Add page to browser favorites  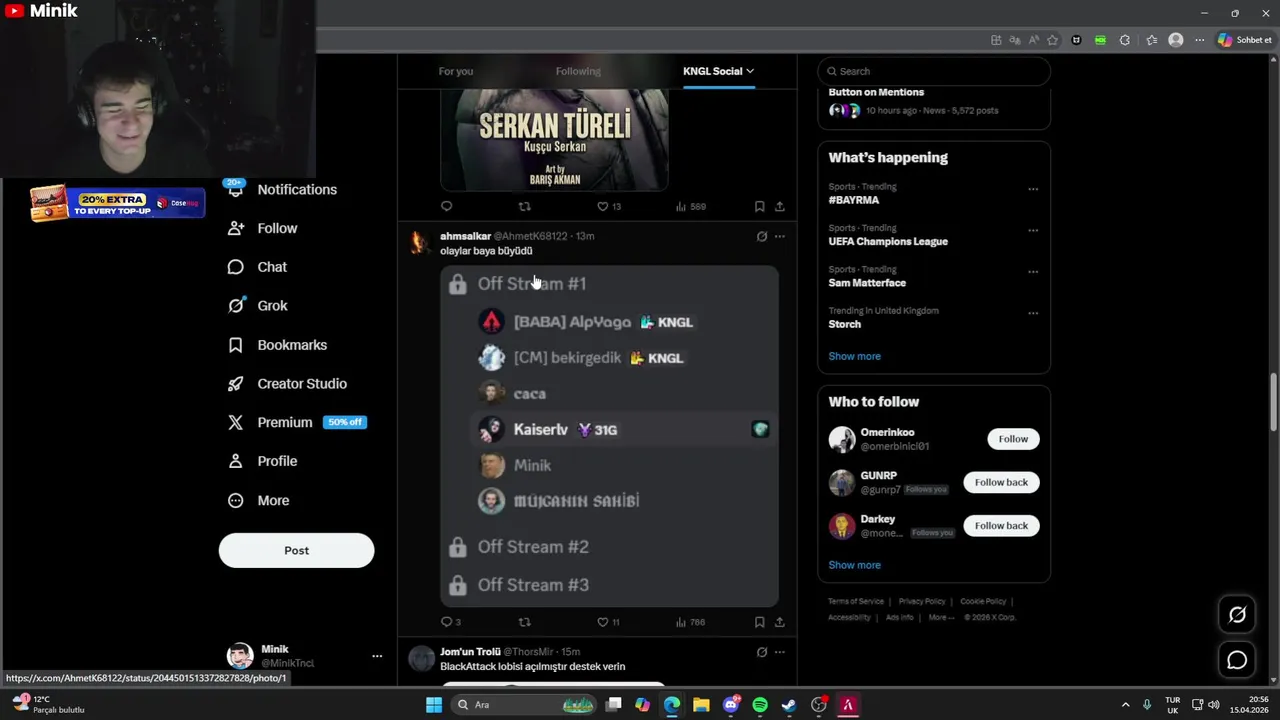tap(1052, 40)
